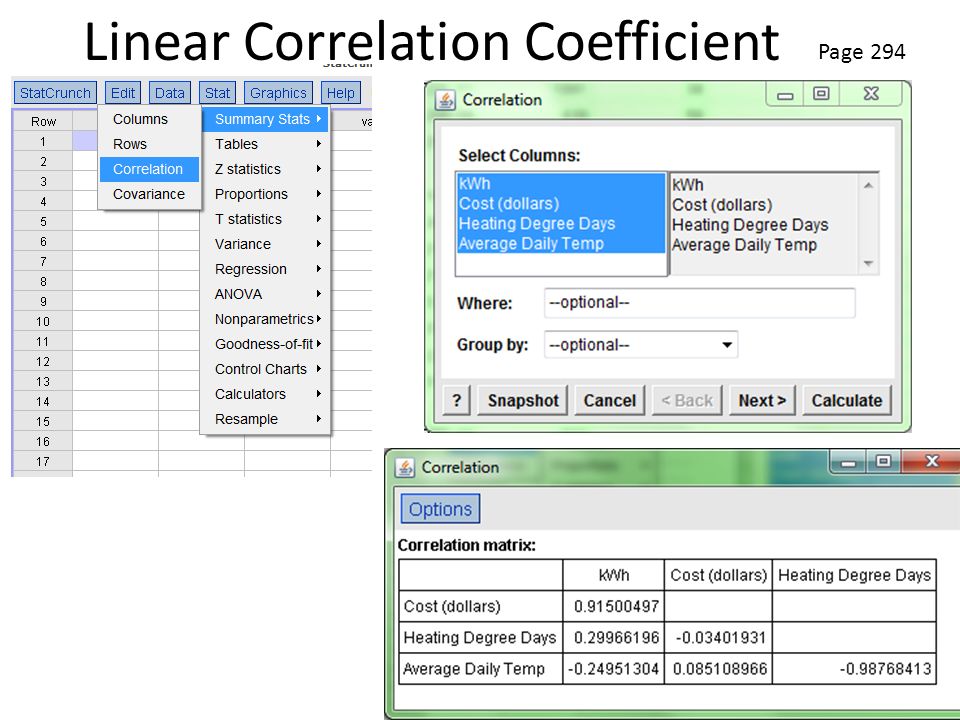Select Covariance in the submenu
Viewport: 960px width, 720px height.
click(149, 194)
